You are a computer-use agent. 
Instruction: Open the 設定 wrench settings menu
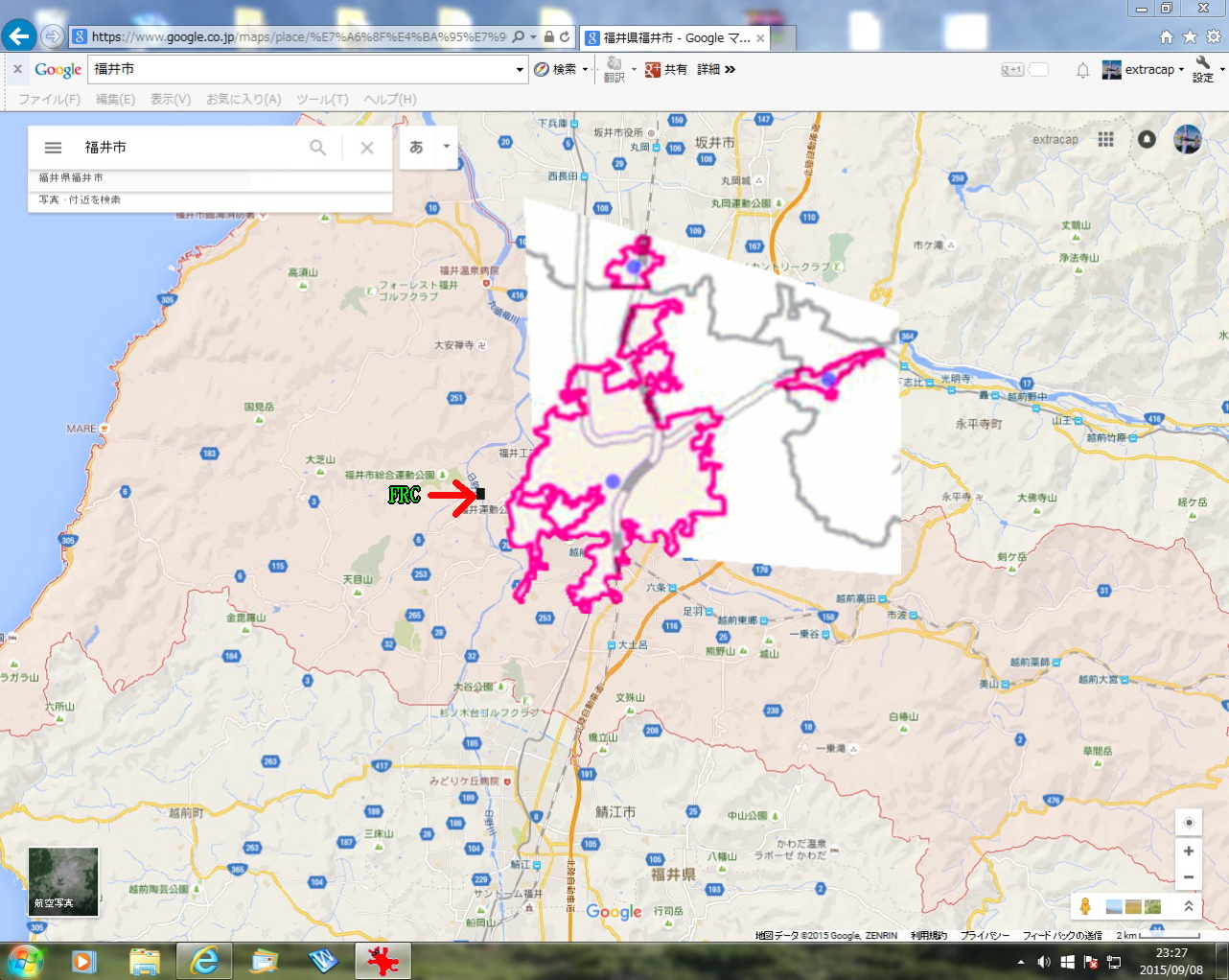(x=1204, y=69)
